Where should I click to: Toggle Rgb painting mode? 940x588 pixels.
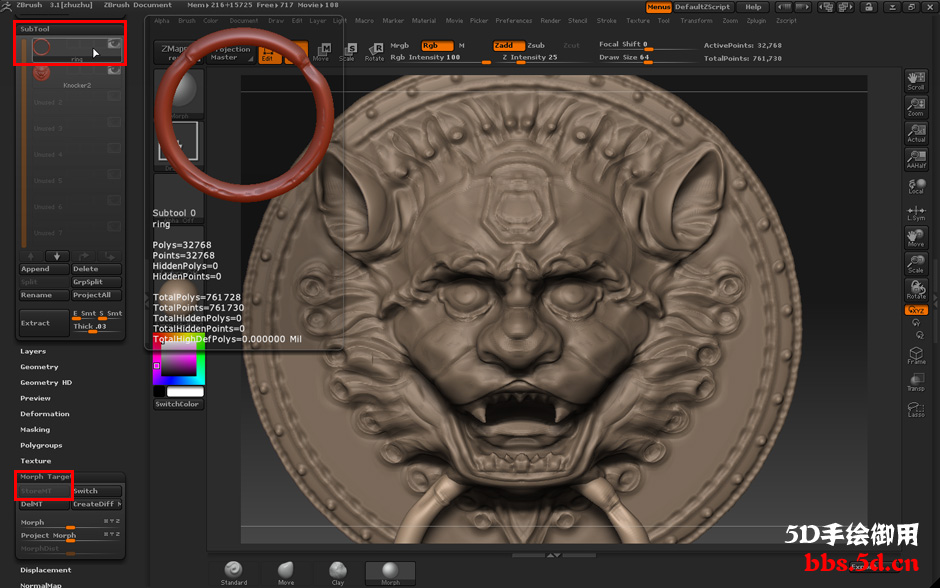[436, 46]
